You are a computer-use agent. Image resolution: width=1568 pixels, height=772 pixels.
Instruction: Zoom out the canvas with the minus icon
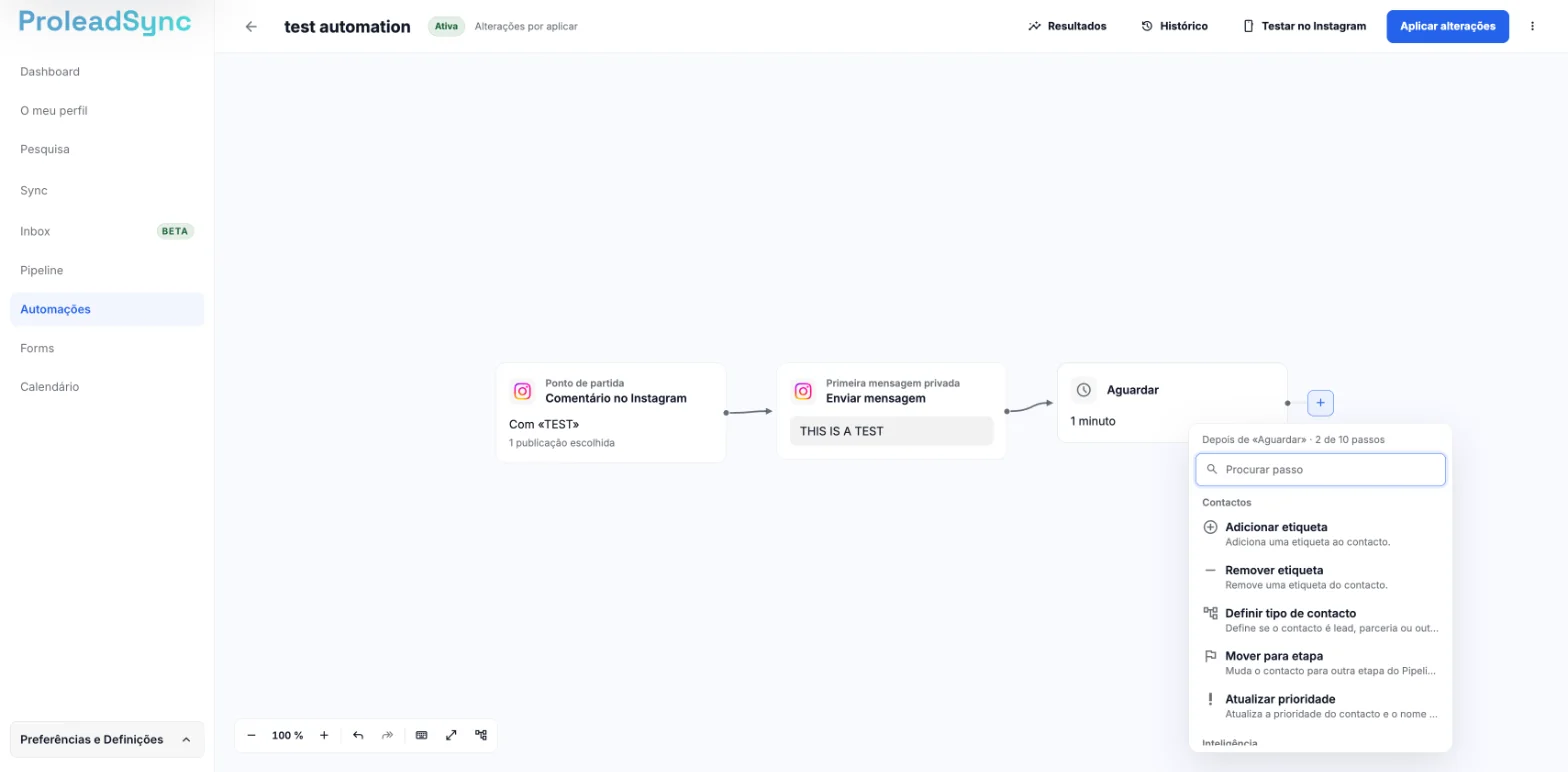pyautogui.click(x=251, y=735)
